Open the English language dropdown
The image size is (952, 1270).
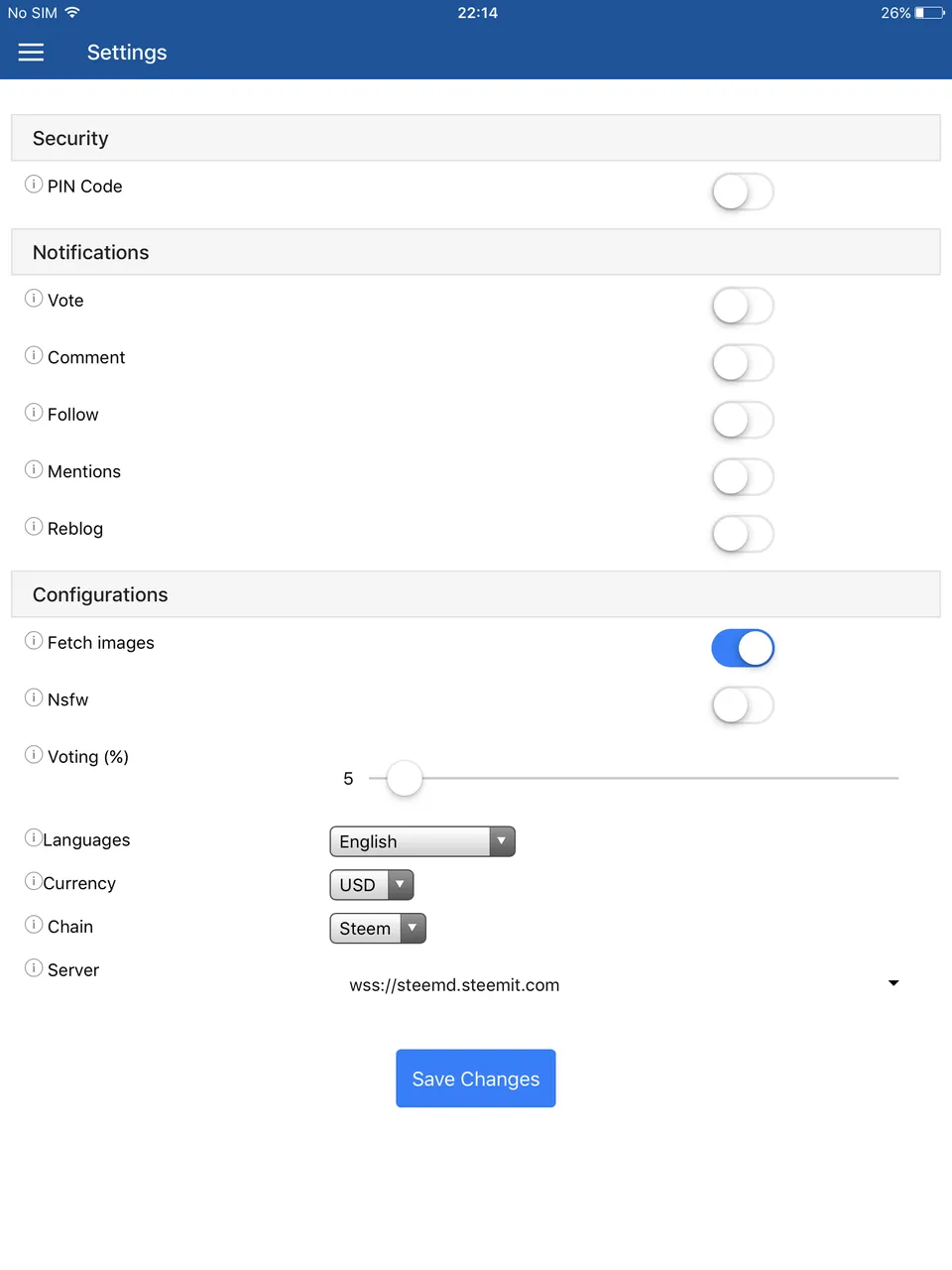tap(422, 841)
